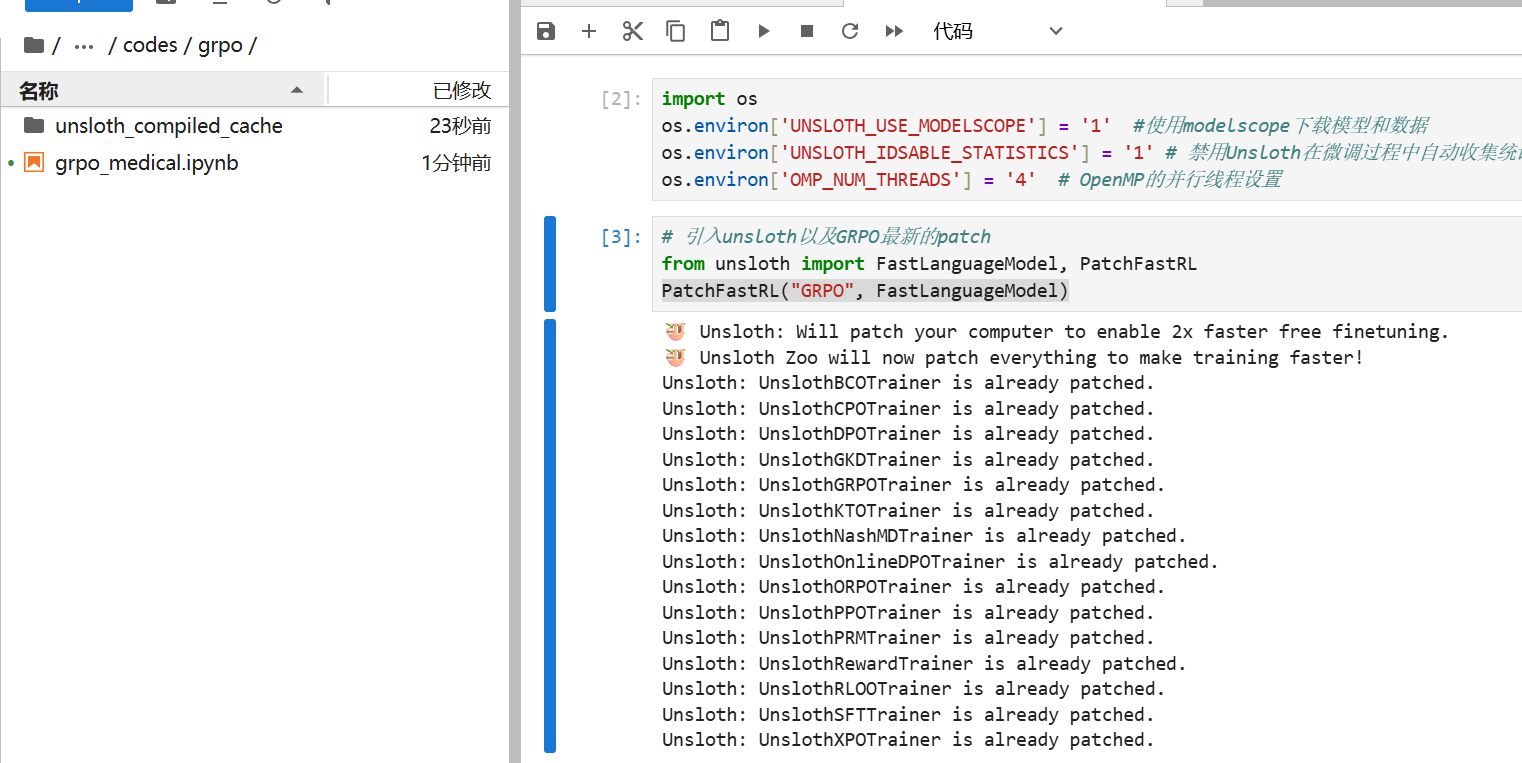Save the notebook with the floppy disk icon
1522x763 pixels.
tap(546, 31)
